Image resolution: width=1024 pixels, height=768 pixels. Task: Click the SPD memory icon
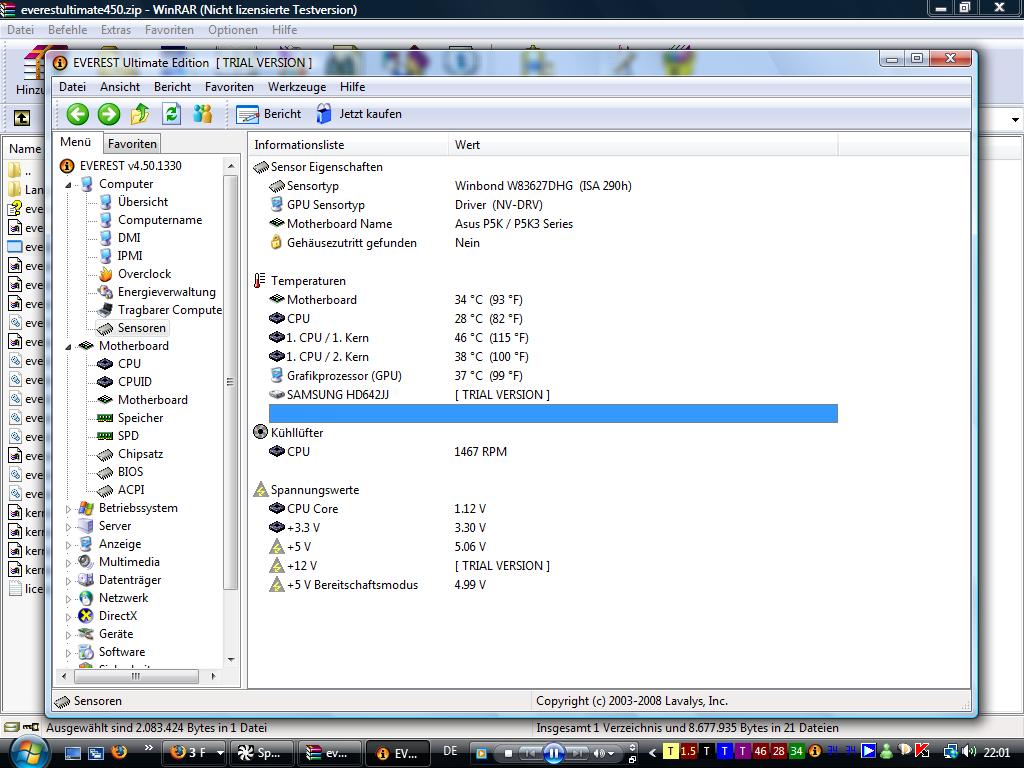[105, 436]
